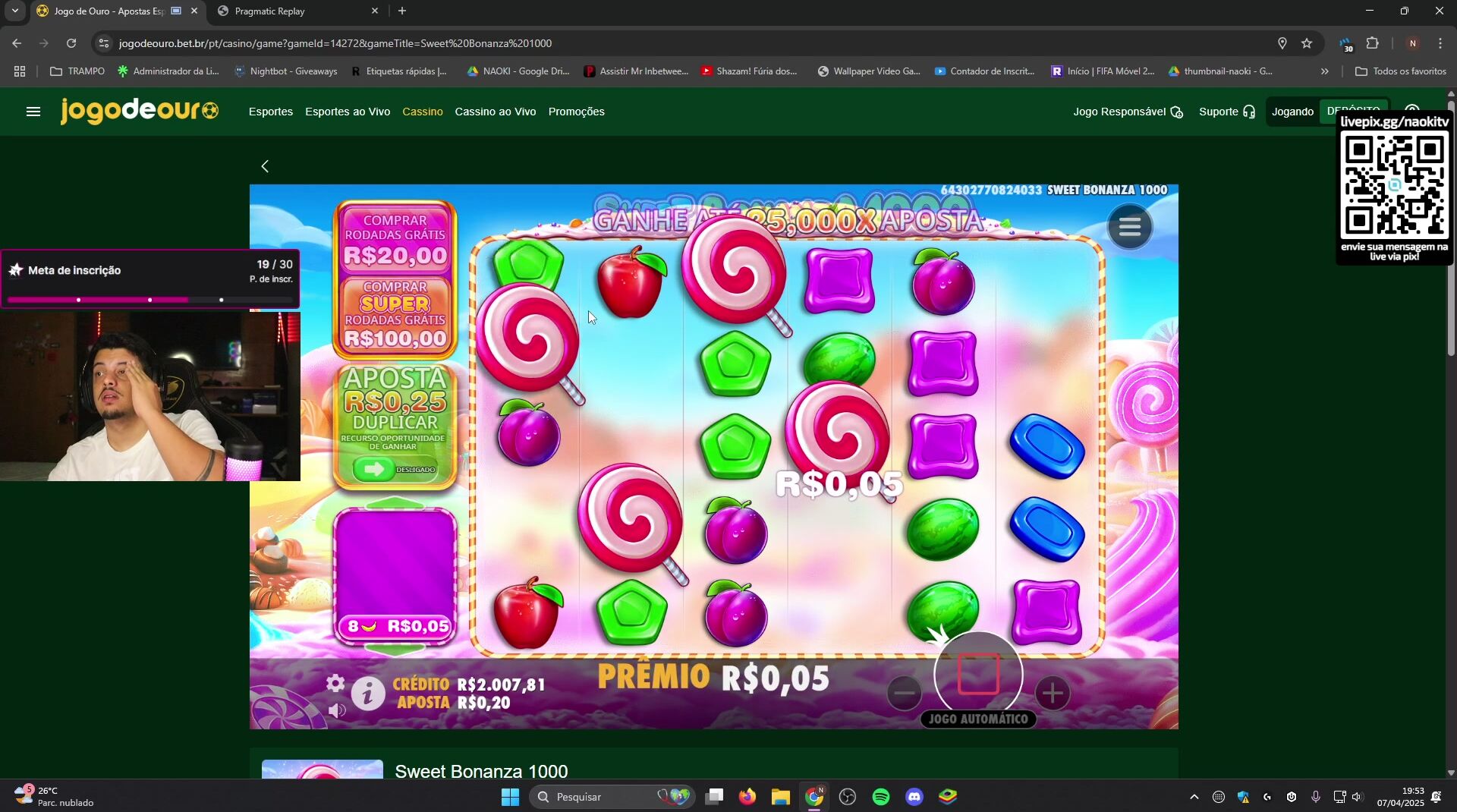Viewport: 1457px width, 812px height.
Task: Open the apps grid in bookmarks bar
Action: tap(20, 71)
